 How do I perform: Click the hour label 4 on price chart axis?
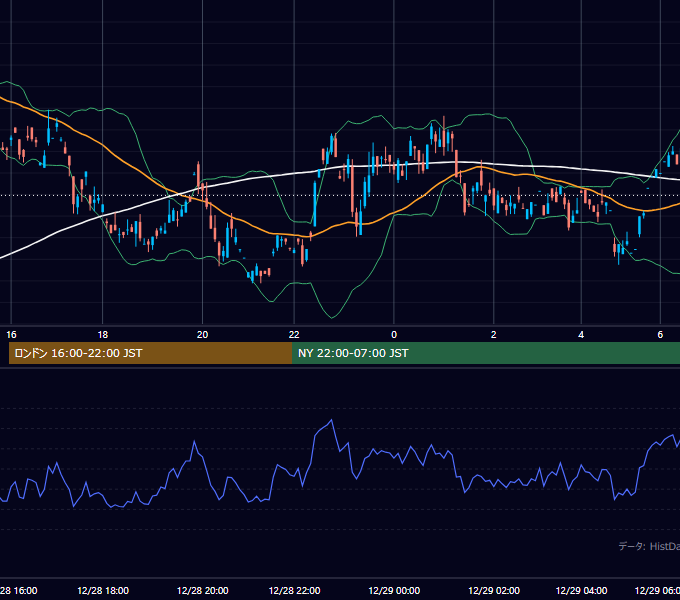pyautogui.click(x=581, y=335)
